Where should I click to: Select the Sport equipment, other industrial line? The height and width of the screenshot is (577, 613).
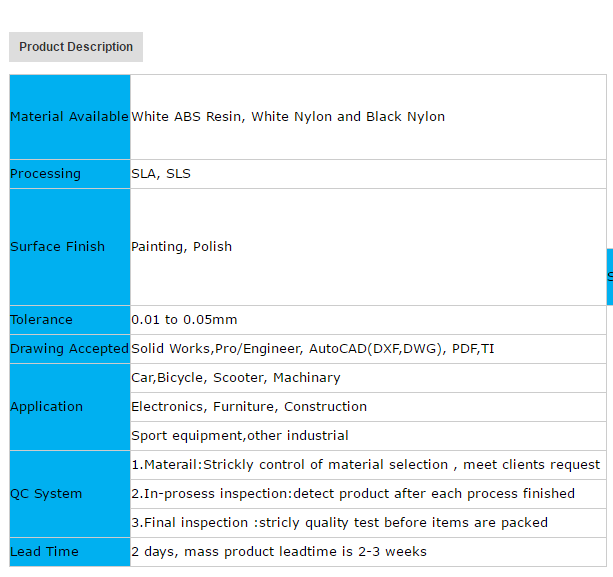tap(240, 436)
